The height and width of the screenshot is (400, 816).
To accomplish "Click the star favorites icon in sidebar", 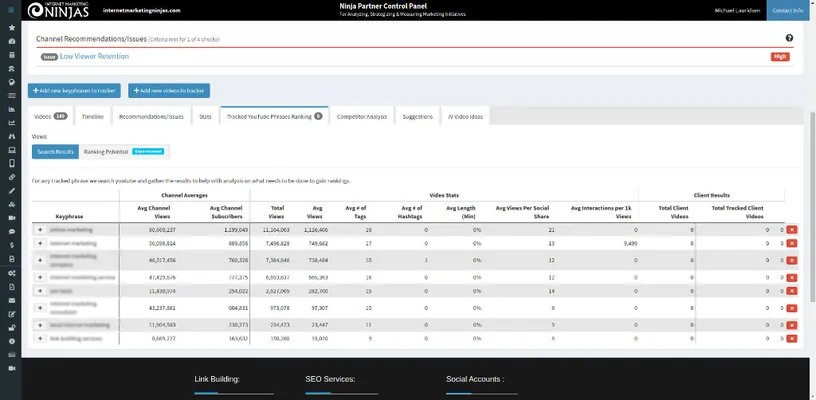I will tap(11, 28).
